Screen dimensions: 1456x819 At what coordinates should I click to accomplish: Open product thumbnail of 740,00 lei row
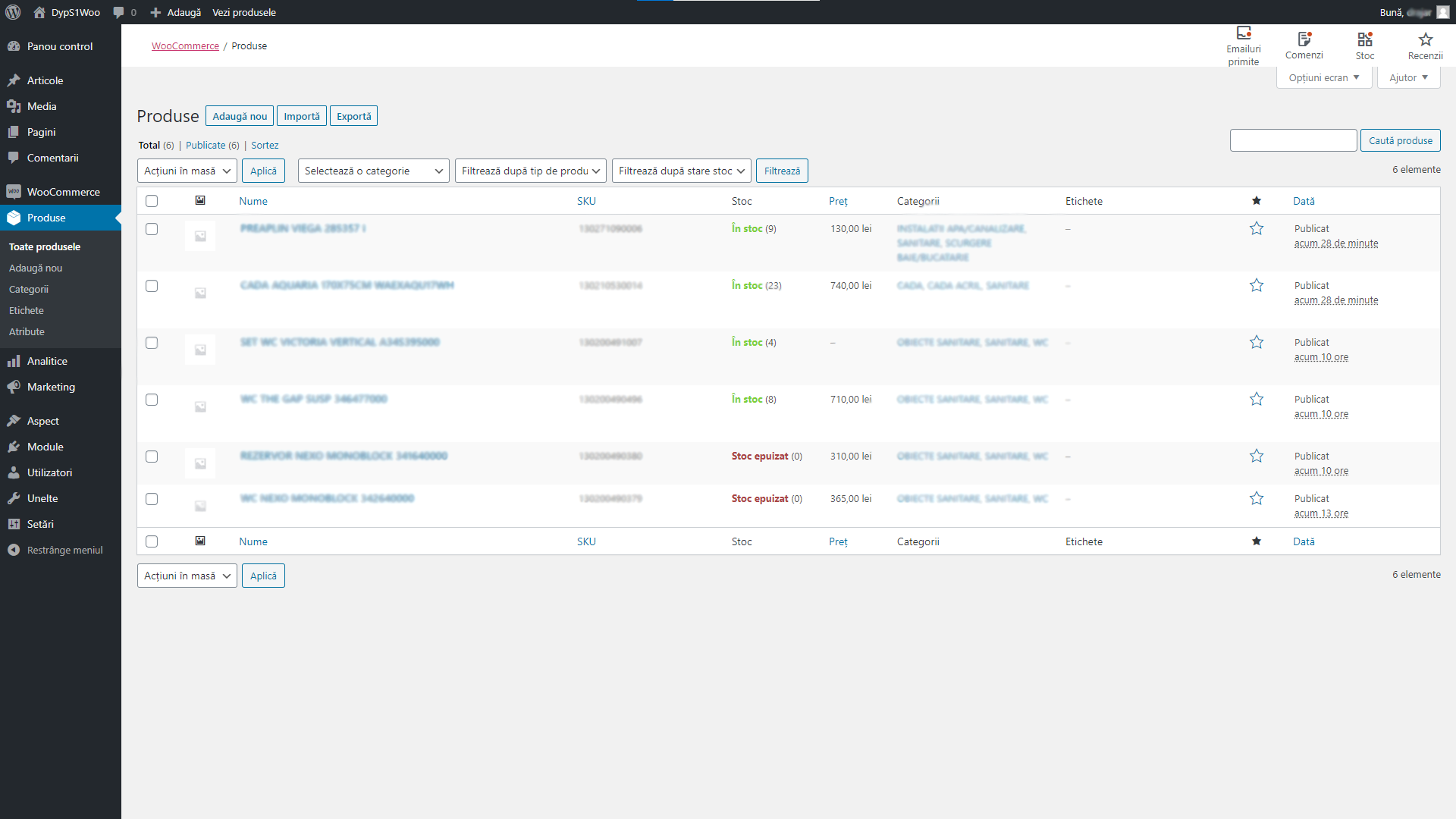(x=200, y=293)
